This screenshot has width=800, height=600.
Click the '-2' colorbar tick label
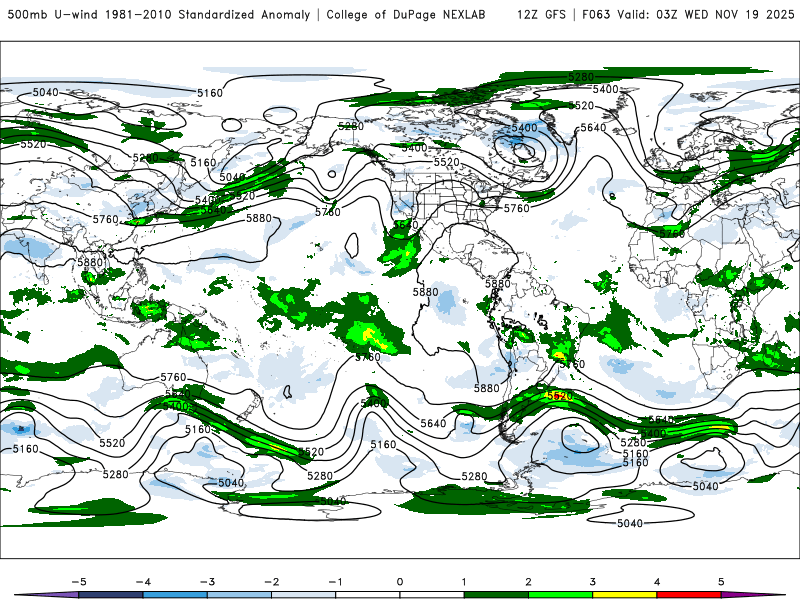pyautogui.click(x=271, y=582)
